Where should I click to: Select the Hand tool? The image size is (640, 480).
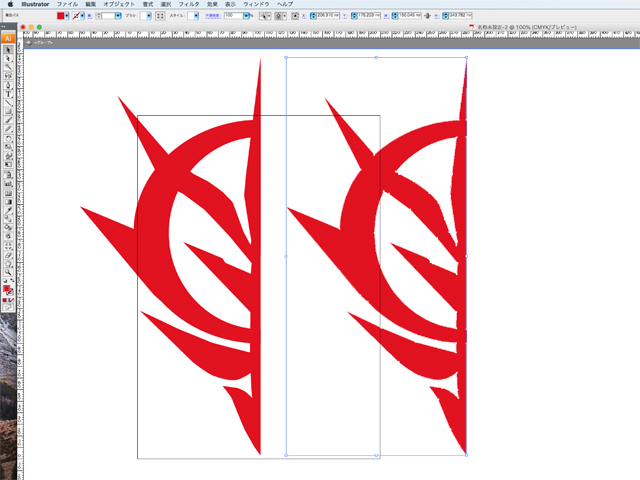click(x=8, y=264)
